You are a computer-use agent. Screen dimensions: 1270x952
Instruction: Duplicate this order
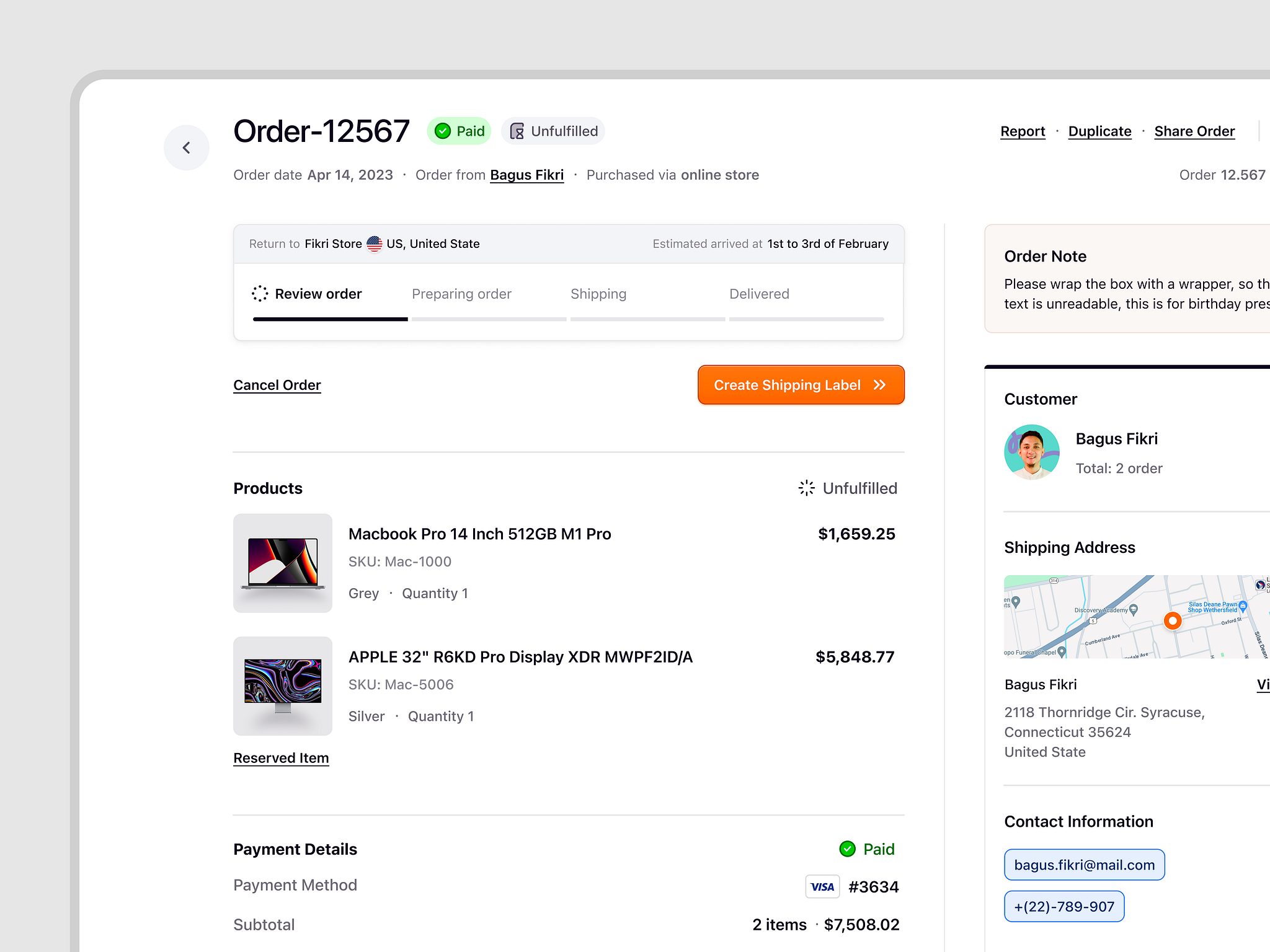point(1099,131)
